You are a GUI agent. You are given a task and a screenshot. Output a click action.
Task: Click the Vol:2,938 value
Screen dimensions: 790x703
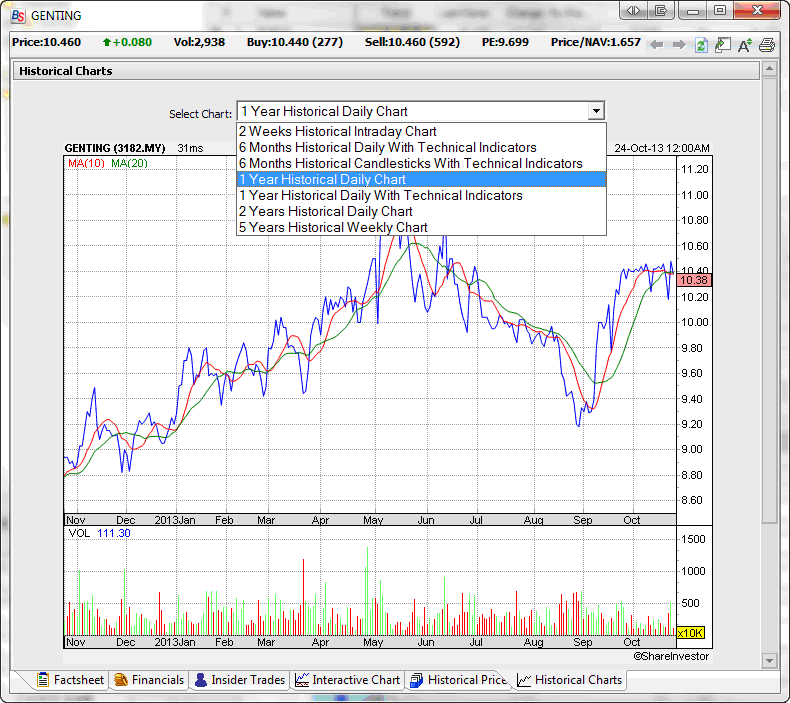point(199,42)
